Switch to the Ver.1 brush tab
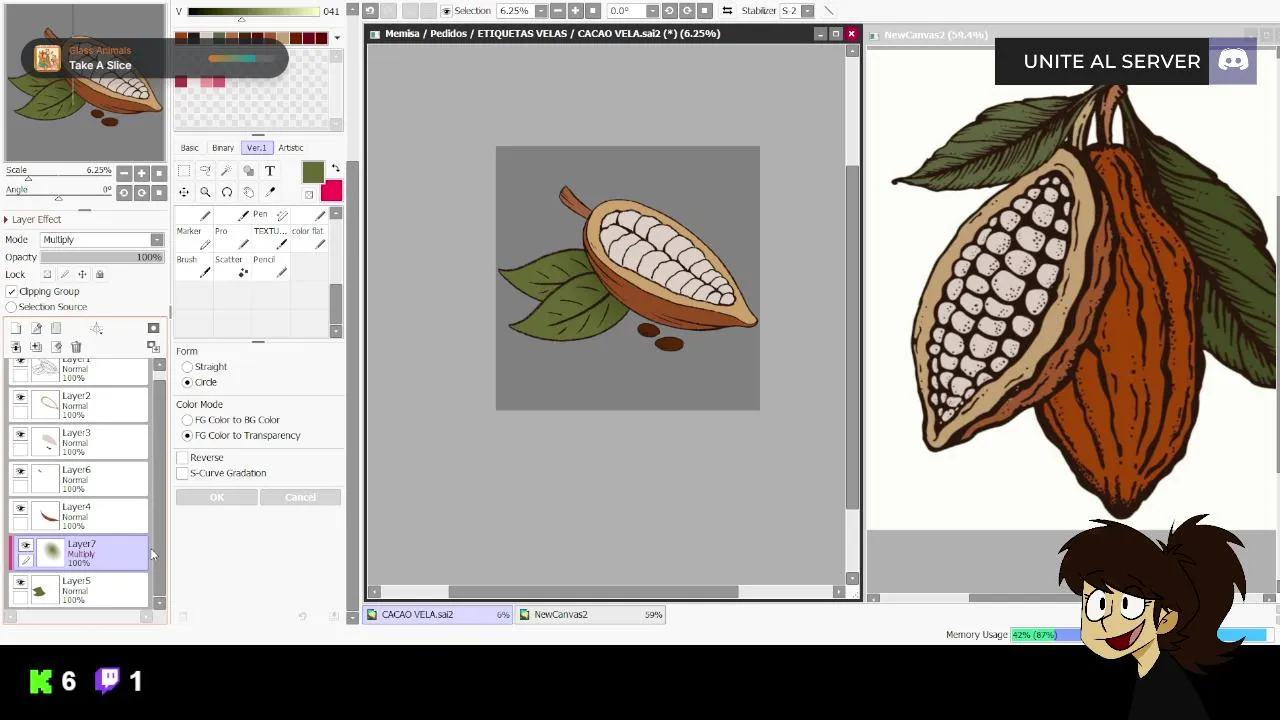This screenshot has width=1280, height=720. point(257,148)
